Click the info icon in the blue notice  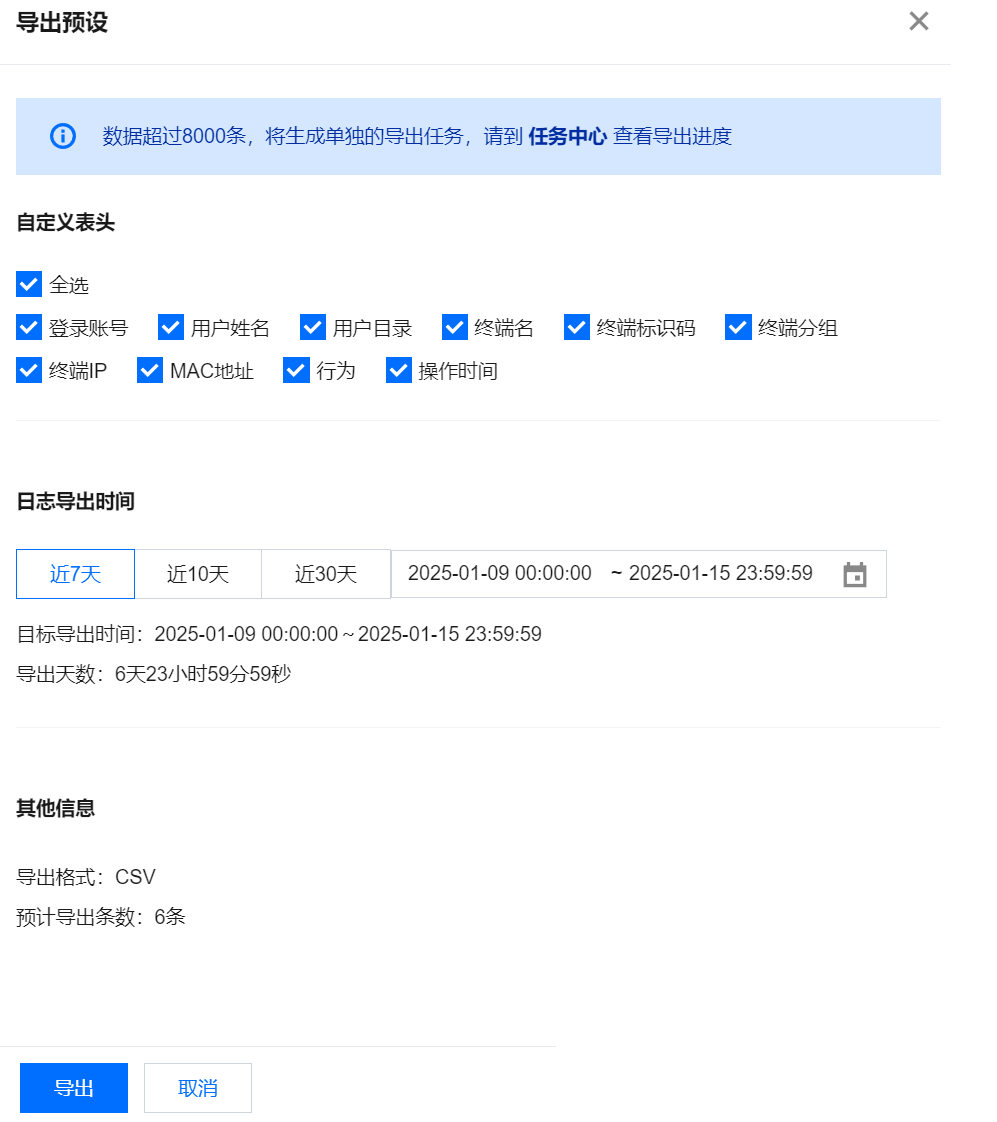(63, 136)
